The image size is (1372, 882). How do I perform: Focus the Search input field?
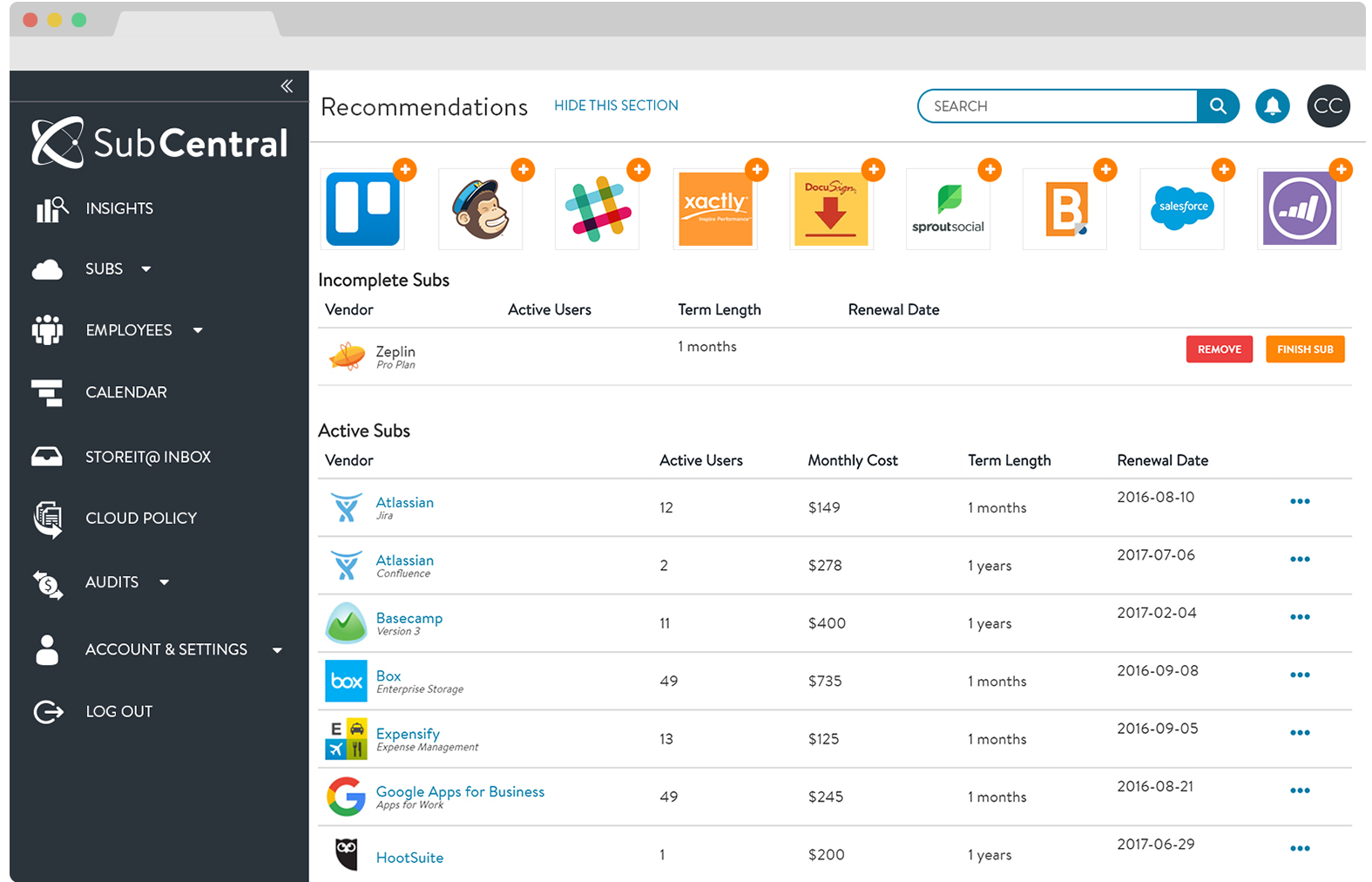click(1058, 106)
